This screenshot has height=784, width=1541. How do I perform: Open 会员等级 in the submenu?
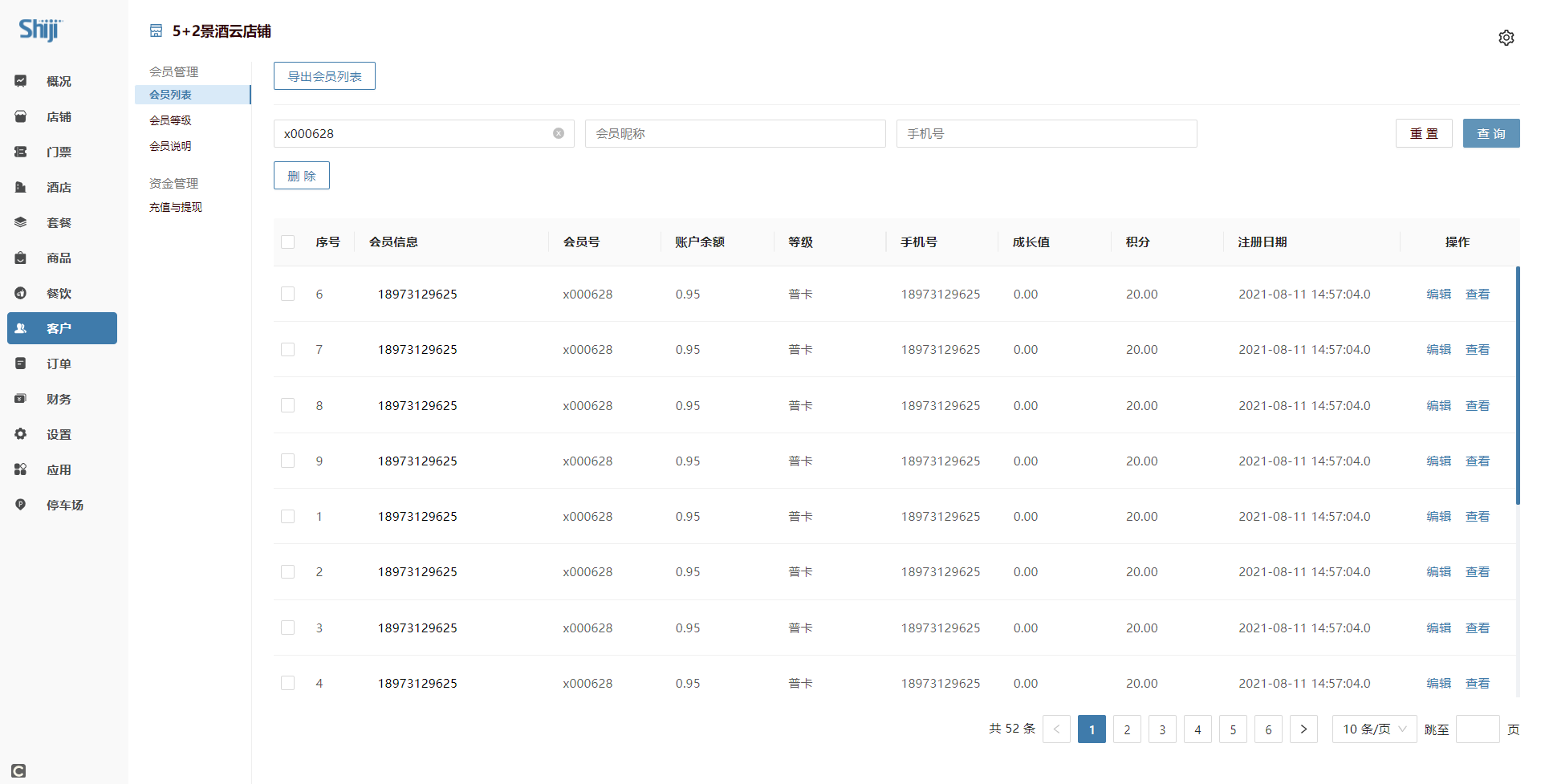pos(170,120)
